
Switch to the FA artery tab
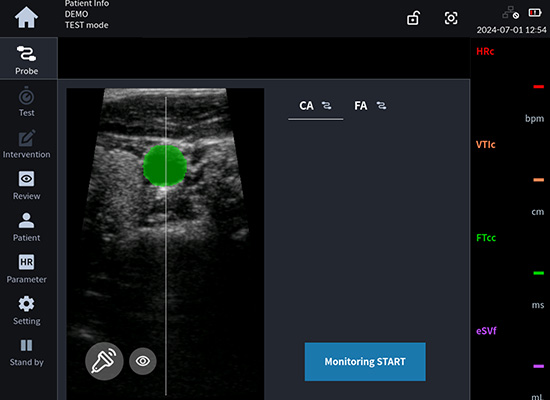370,106
